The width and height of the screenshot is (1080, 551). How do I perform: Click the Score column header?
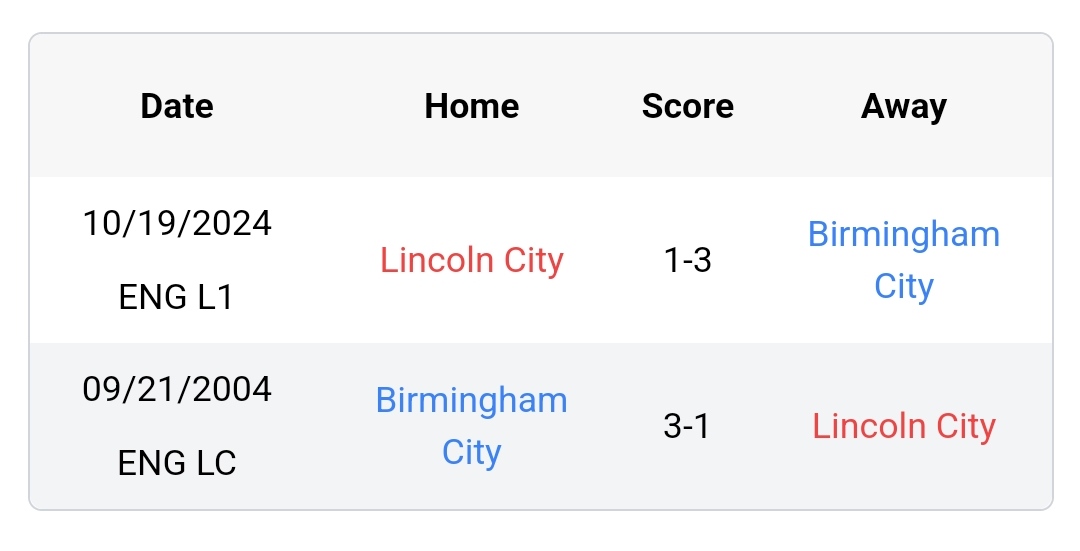click(688, 106)
